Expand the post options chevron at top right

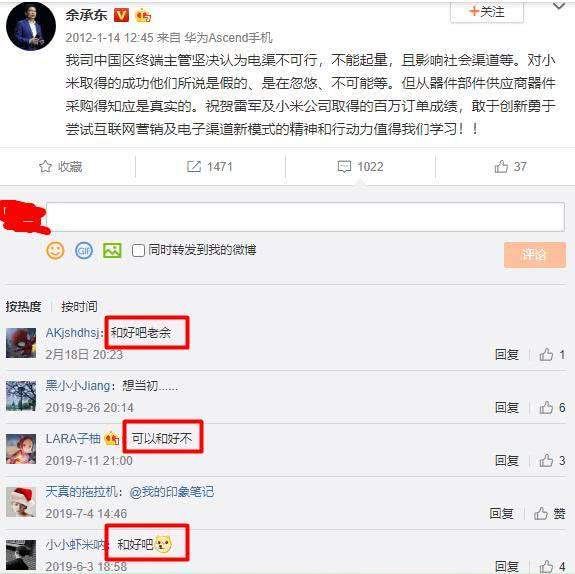tap(559, 6)
